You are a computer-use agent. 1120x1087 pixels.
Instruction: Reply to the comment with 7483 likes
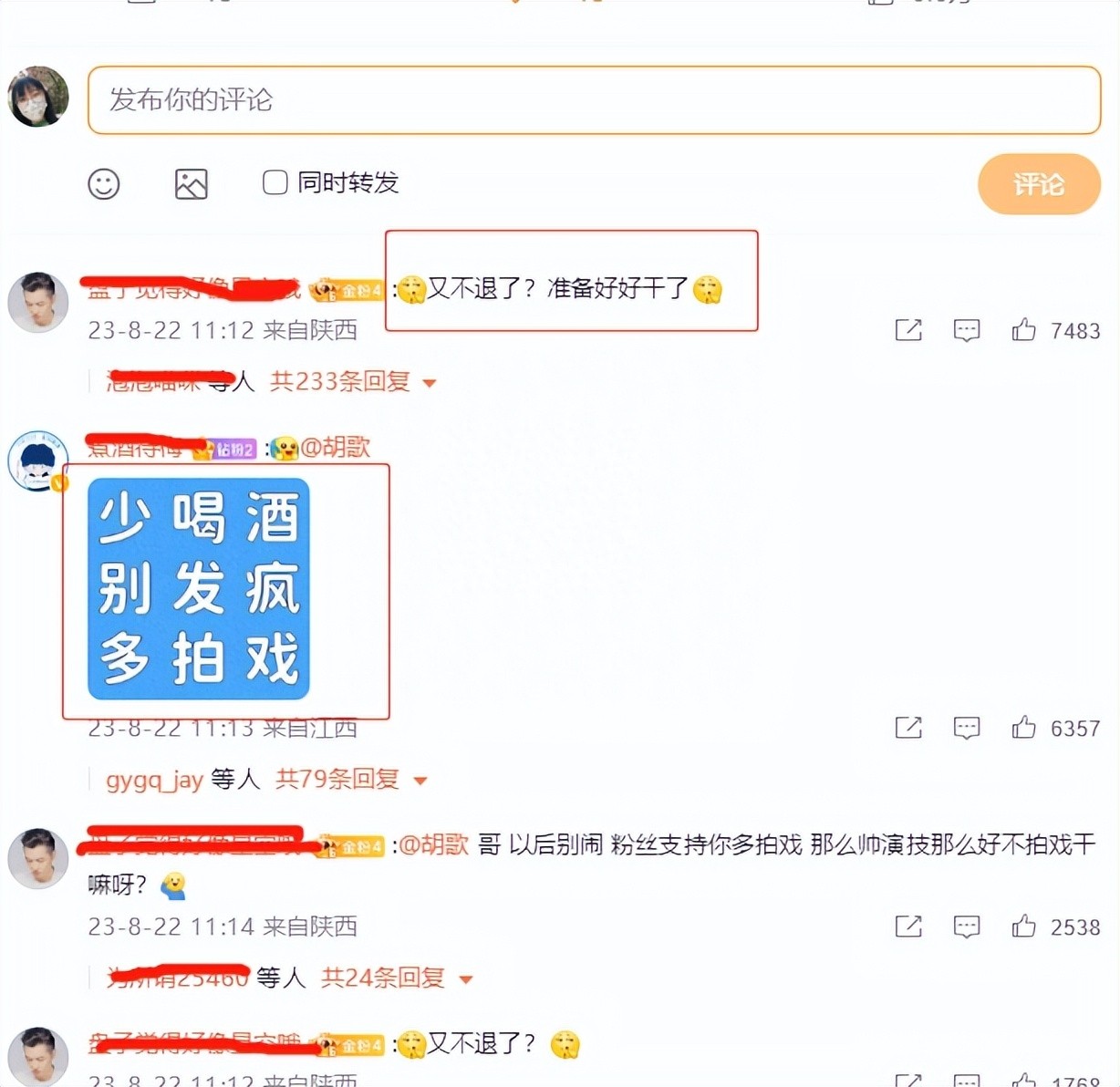pos(967,330)
